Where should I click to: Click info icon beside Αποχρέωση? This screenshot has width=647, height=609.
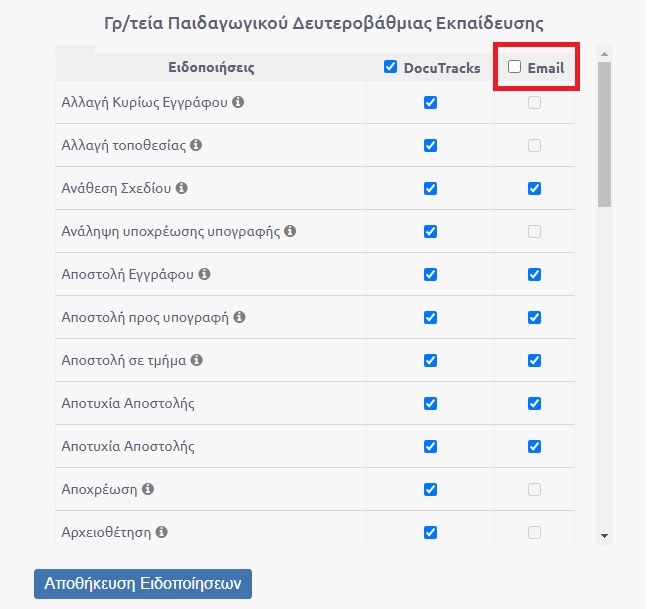coord(148,489)
